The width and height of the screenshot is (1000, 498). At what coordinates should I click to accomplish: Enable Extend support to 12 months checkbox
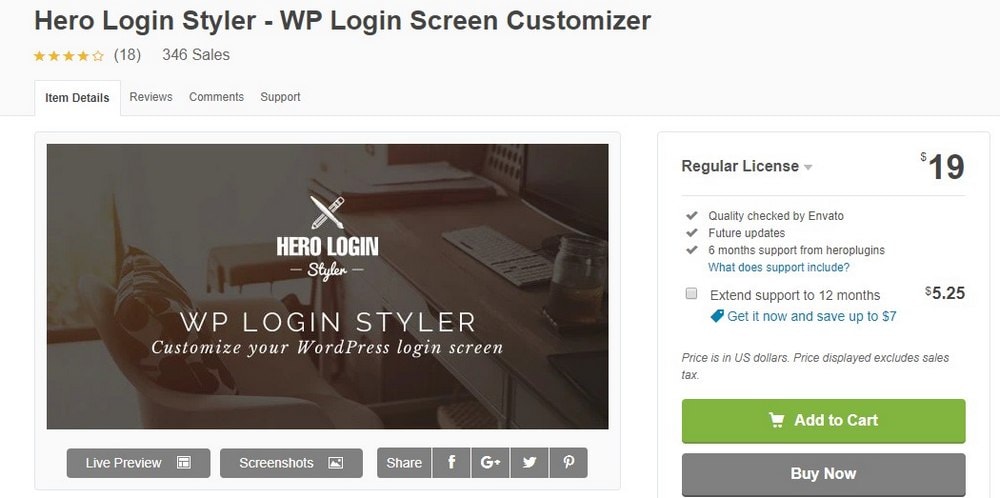[x=691, y=293]
